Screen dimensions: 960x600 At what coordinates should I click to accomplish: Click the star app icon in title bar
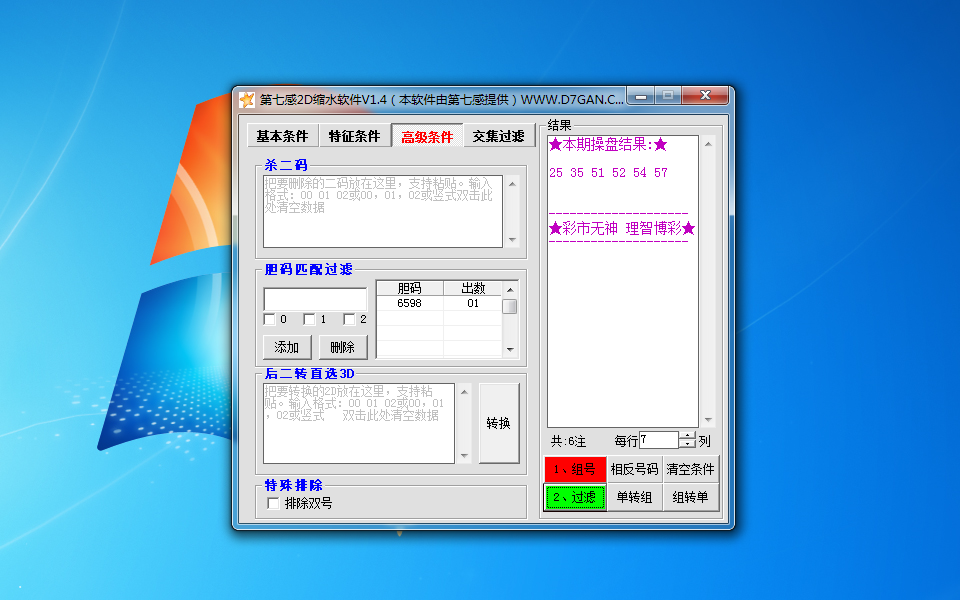[247, 99]
